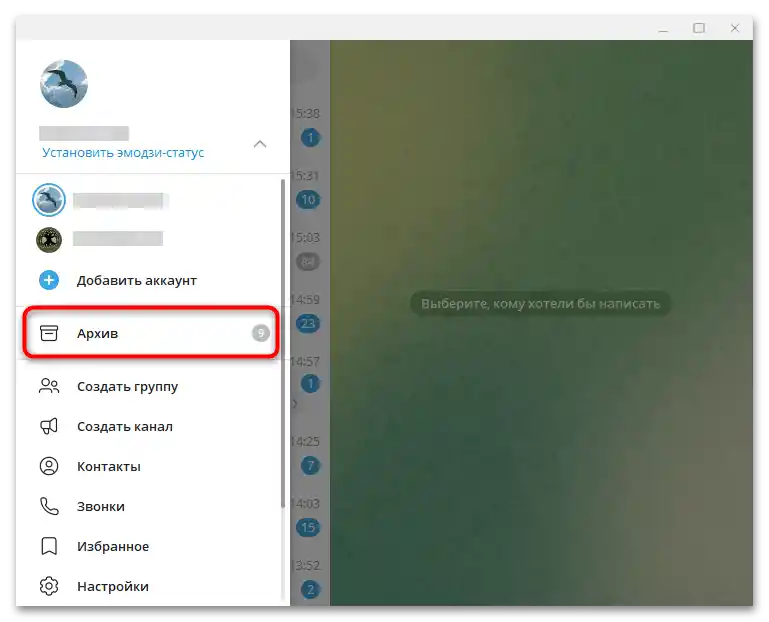
Task: Collapse the accounts list chevron
Action: [260, 144]
